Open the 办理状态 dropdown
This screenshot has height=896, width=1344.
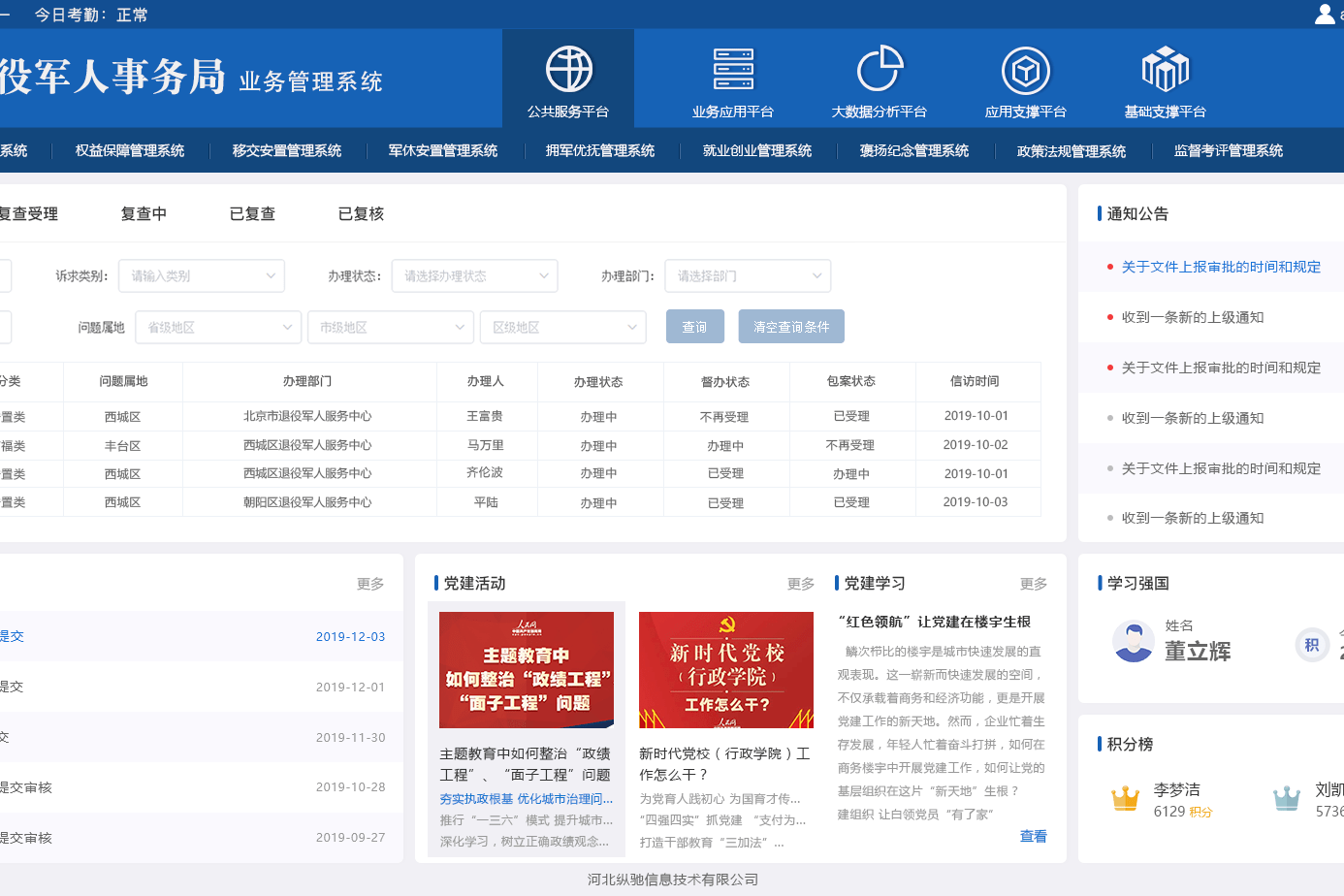475,276
